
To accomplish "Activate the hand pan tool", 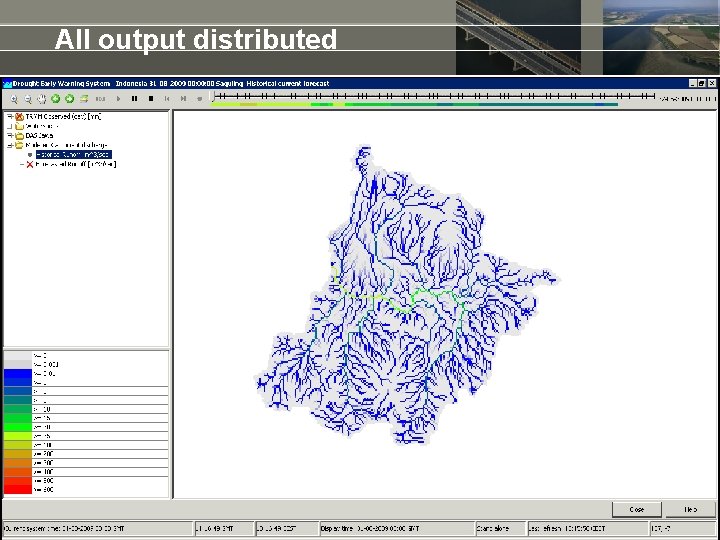I will tap(42, 98).
